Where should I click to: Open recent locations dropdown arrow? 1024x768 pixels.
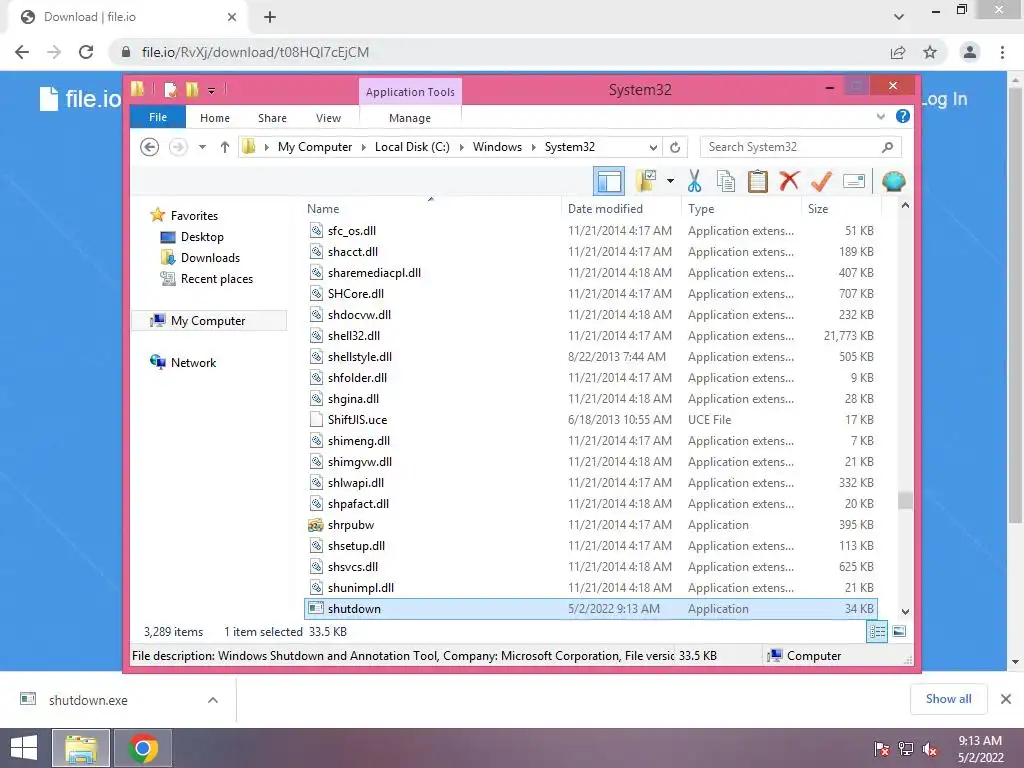(x=202, y=147)
